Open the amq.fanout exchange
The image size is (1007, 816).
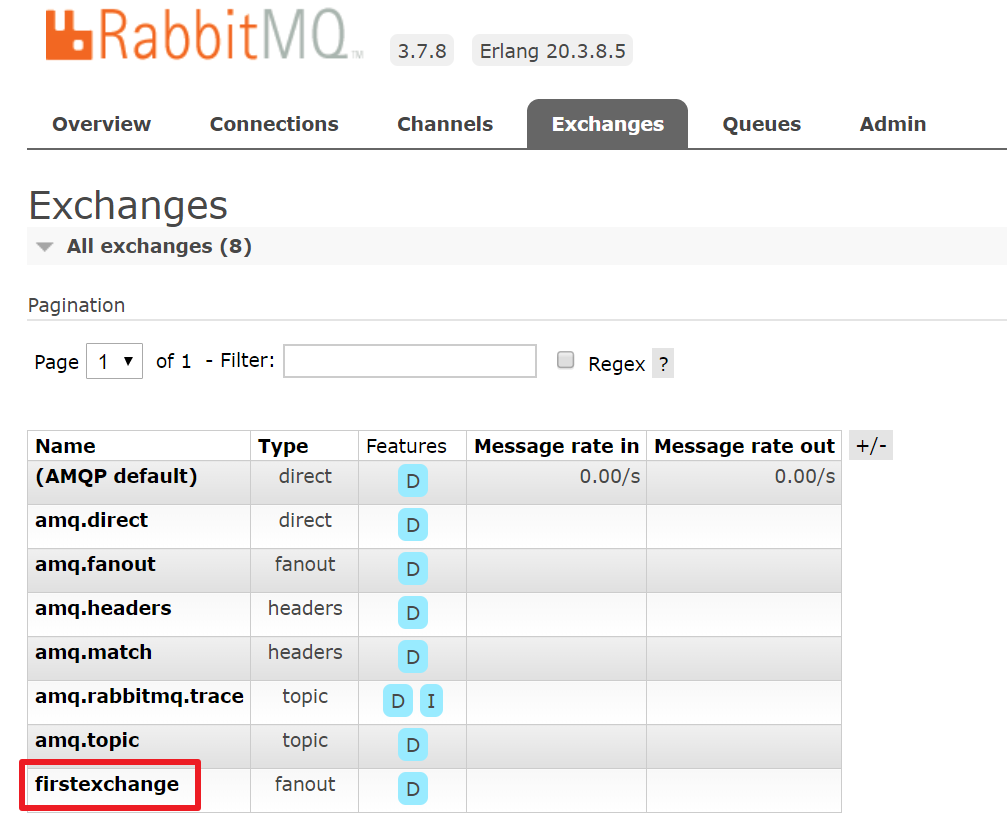95,564
